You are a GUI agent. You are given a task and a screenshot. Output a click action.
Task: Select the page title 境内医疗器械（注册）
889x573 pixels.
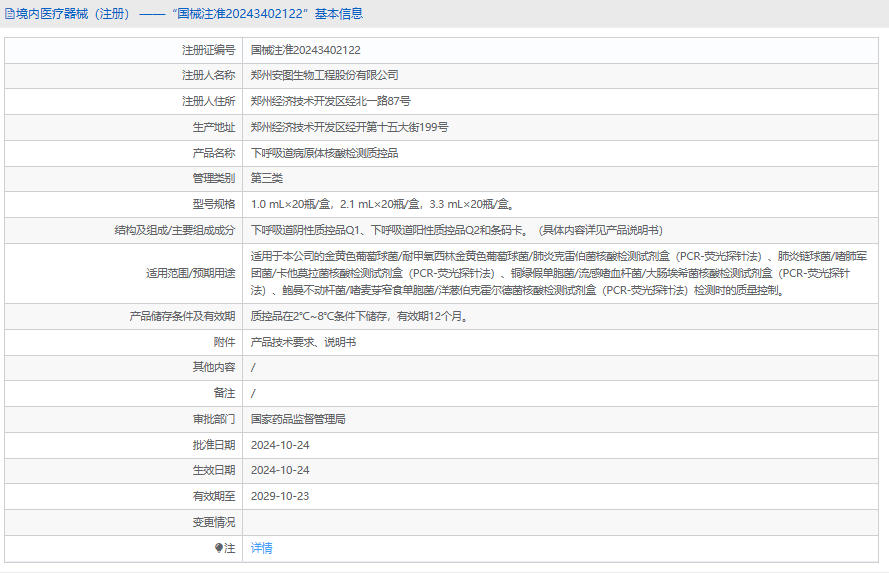tap(73, 14)
